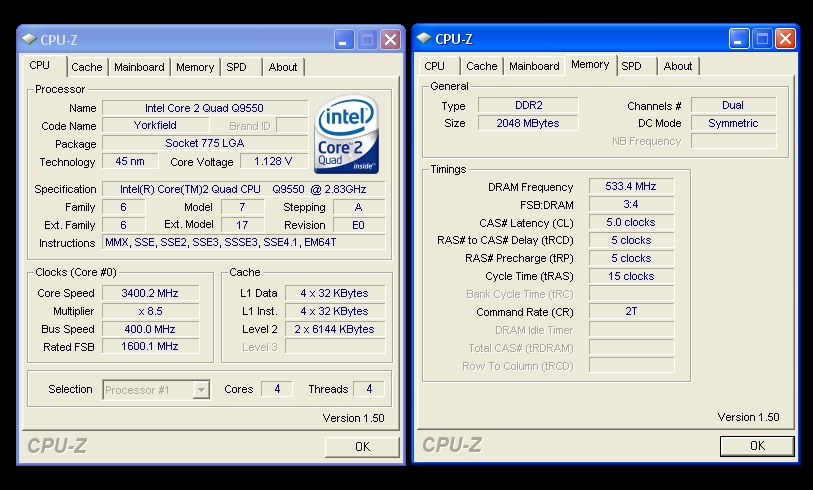This screenshot has height=490, width=813.
Task: Click the empty NB Frequency field
Action: 733,141
